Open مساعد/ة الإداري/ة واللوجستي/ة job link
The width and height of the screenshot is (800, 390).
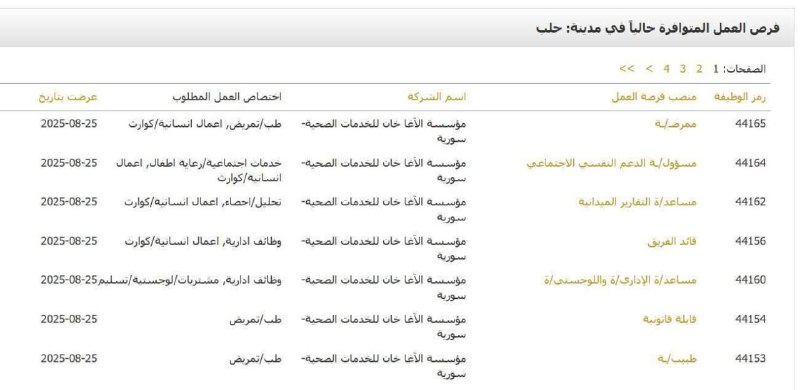click(x=620, y=280)
